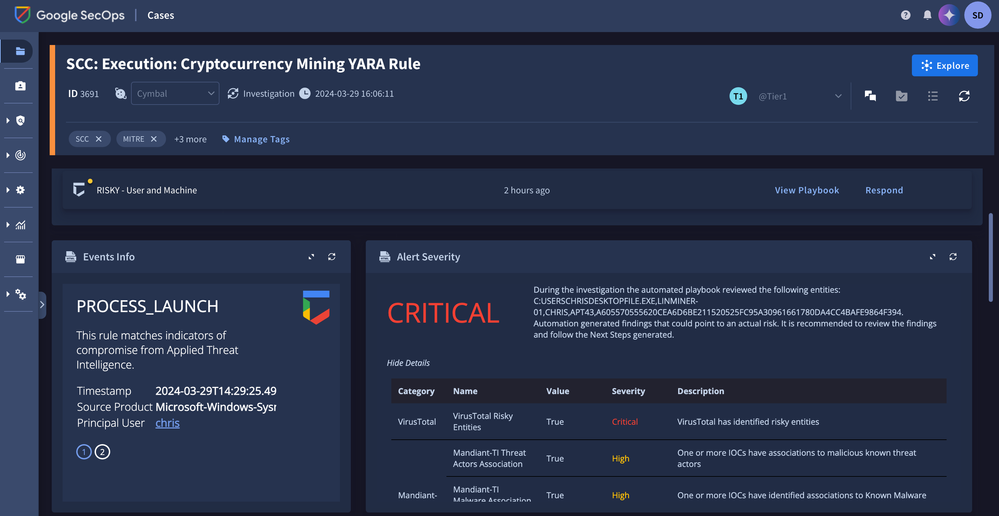Image resolution: width=999 pixels, height=516 pixels.
Task: Click the Explore button
Action: 944,65
